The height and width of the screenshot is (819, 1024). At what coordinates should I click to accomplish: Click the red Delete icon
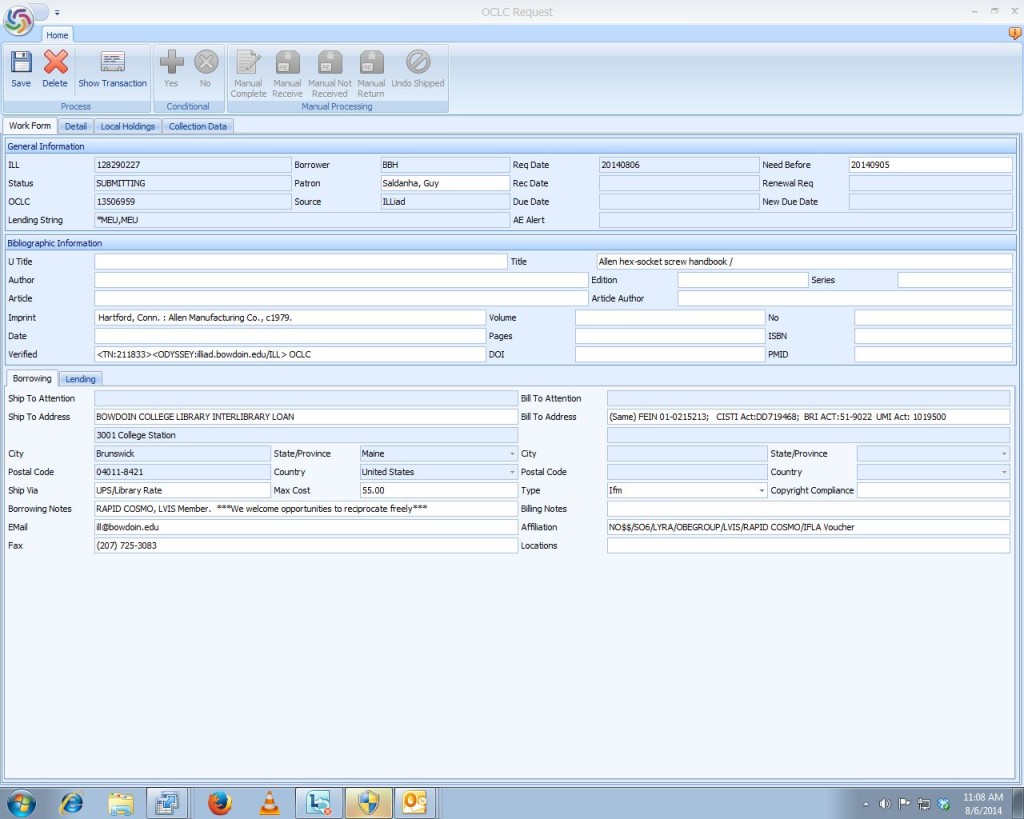56,63
